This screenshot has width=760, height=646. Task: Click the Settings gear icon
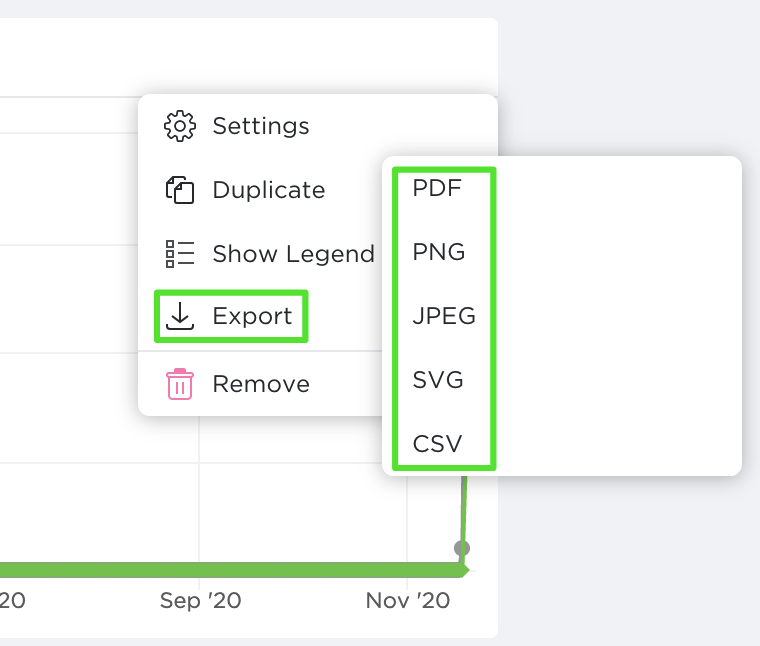(x=180, y=127)
